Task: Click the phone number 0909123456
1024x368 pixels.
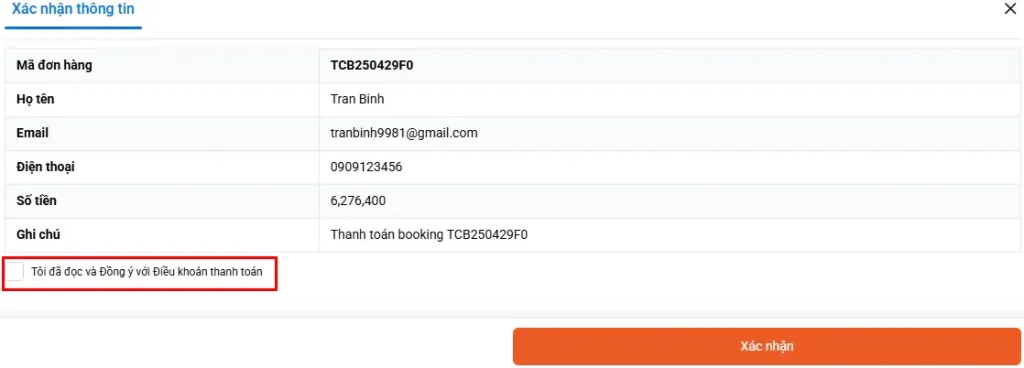Action: pyautogui.click(x=366, y=167)
